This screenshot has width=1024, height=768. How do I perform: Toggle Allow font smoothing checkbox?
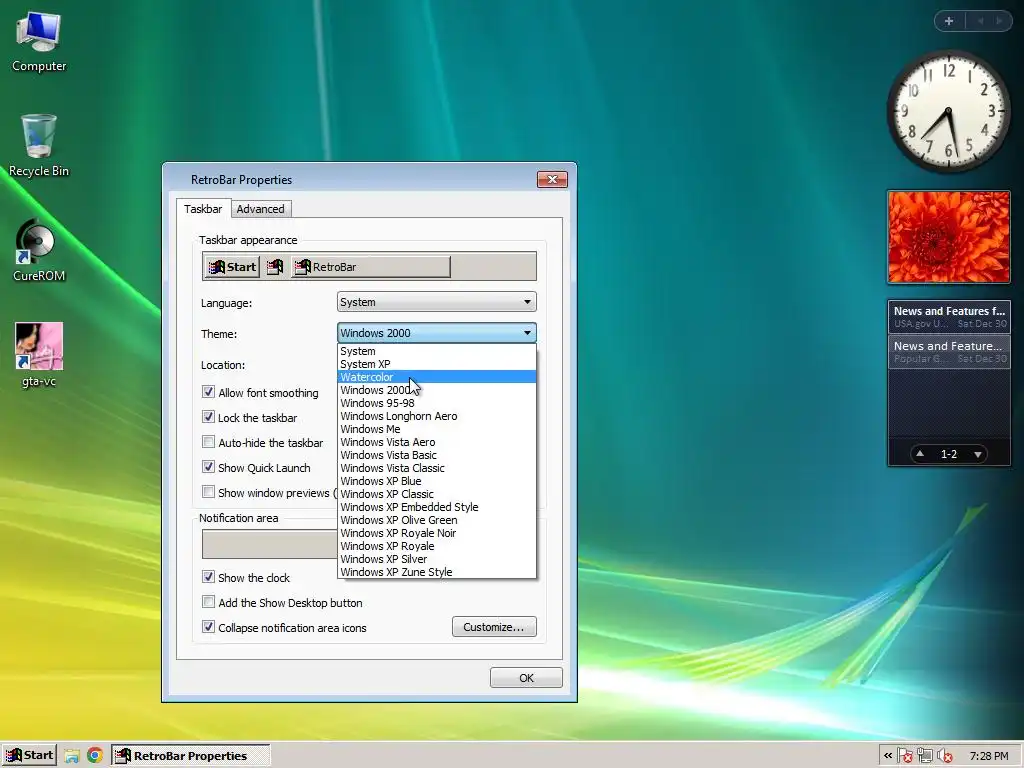pos(208,392)
